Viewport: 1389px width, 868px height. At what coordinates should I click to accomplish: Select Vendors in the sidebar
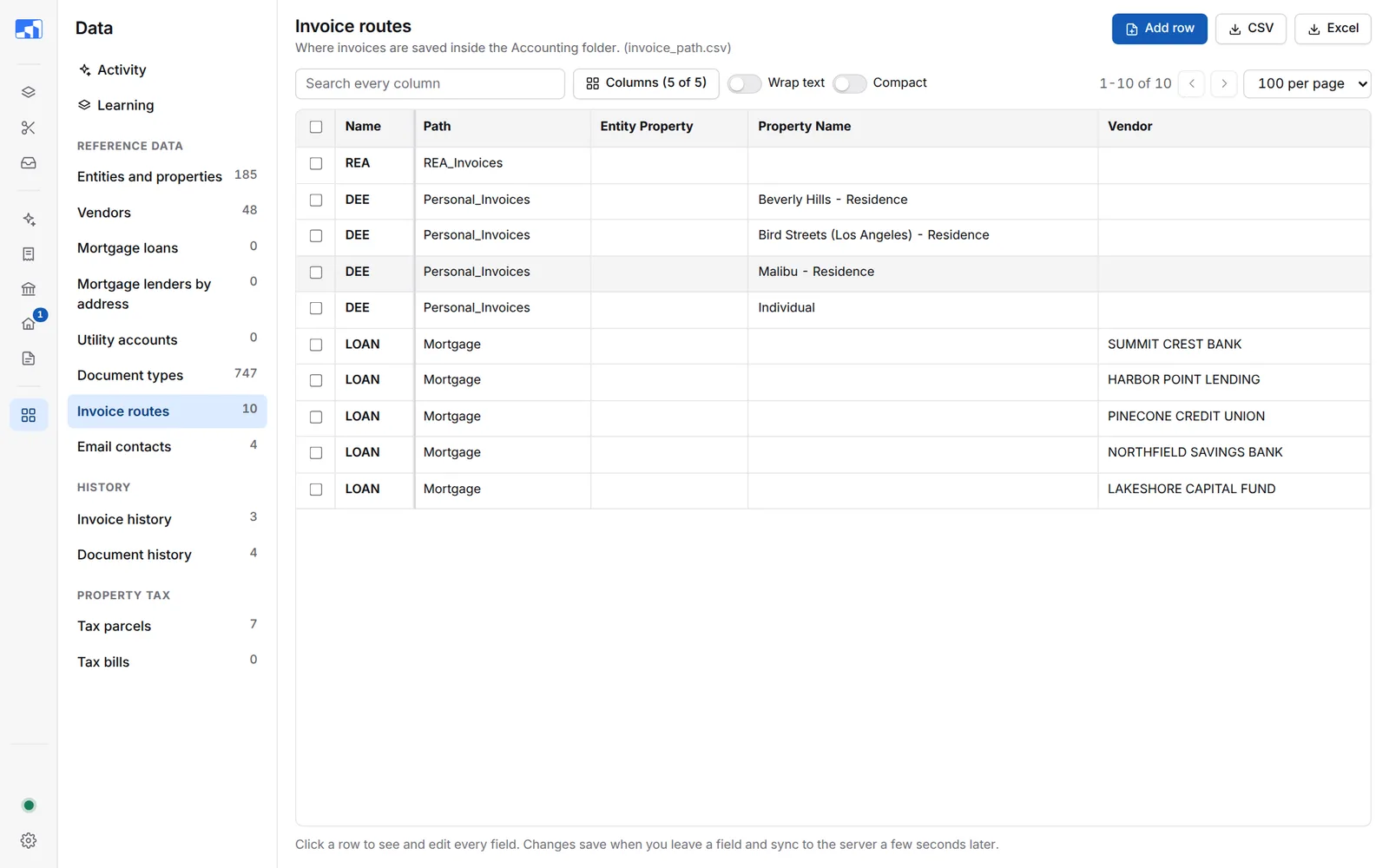[167, 213]
